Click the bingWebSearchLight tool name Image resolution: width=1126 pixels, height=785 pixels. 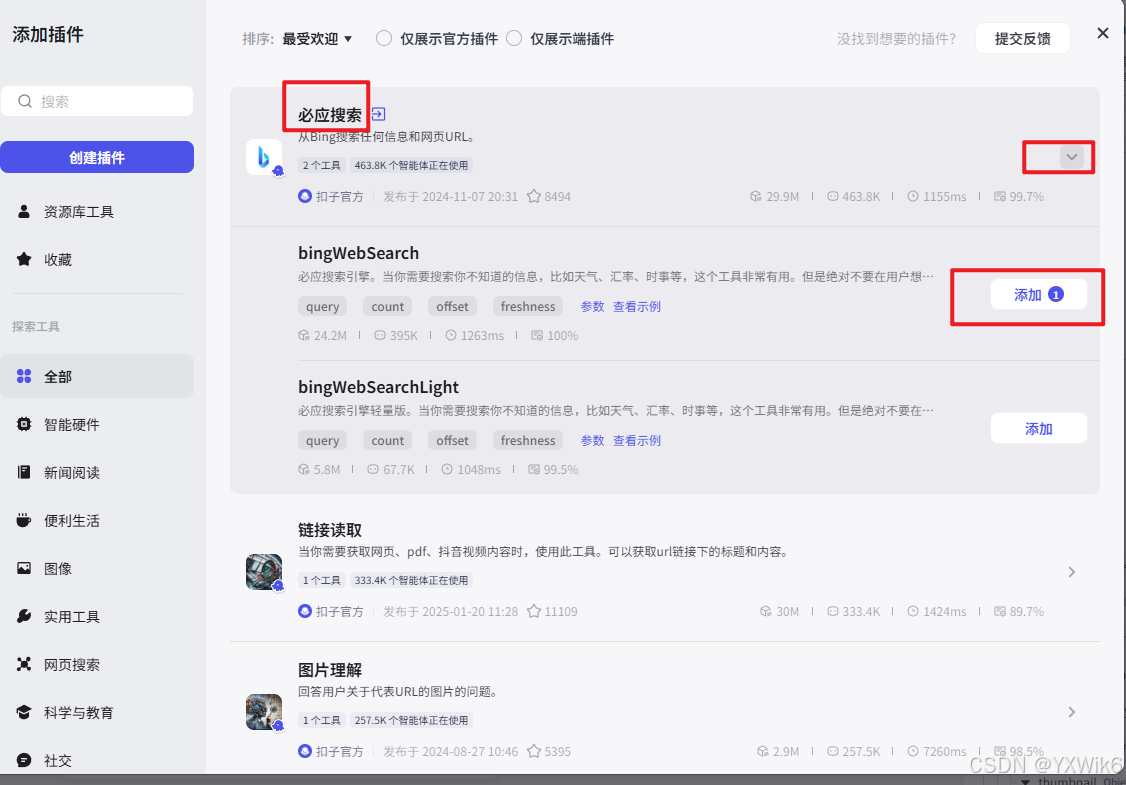click(x=378, y=387)
